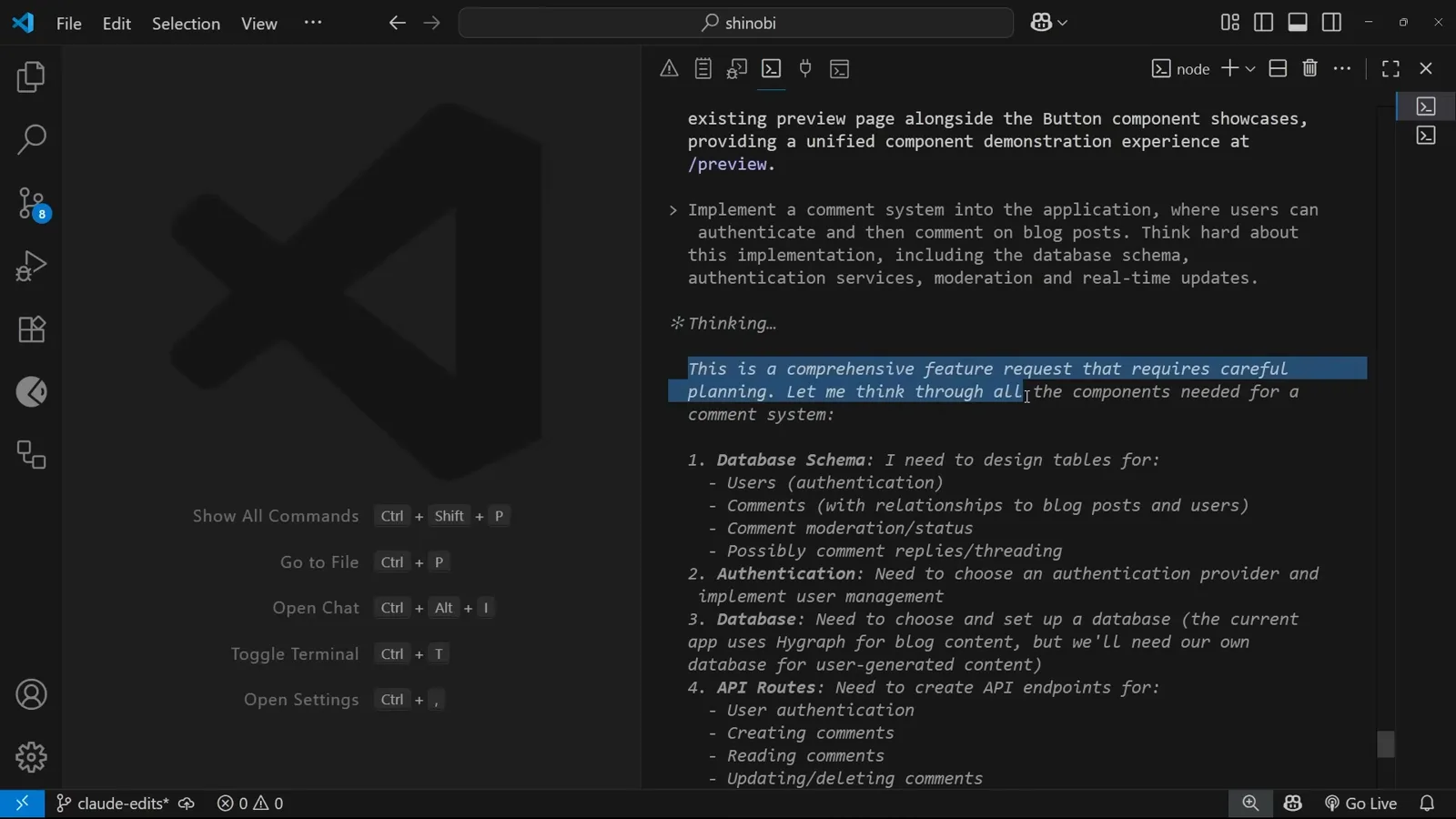Click the node terminal label
The width and height of the screenshot is (1456, 819).
[x=1181, y=69]
